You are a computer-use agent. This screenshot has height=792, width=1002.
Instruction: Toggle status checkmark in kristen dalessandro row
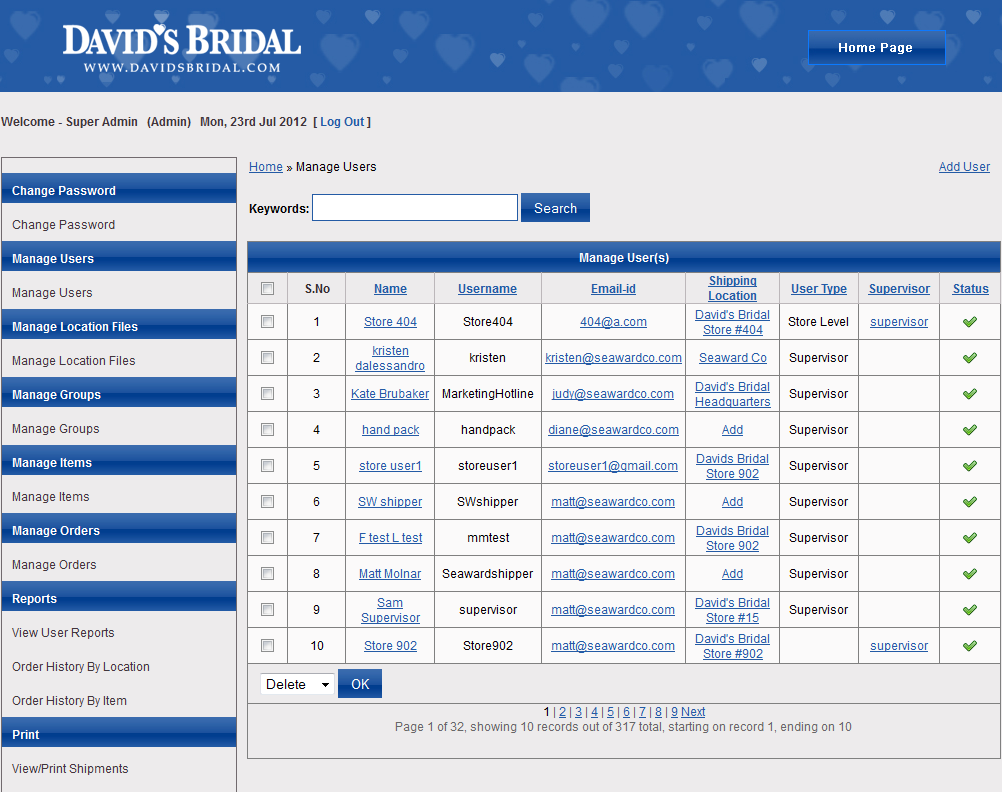pyautogui.click(x=969, y=357)
